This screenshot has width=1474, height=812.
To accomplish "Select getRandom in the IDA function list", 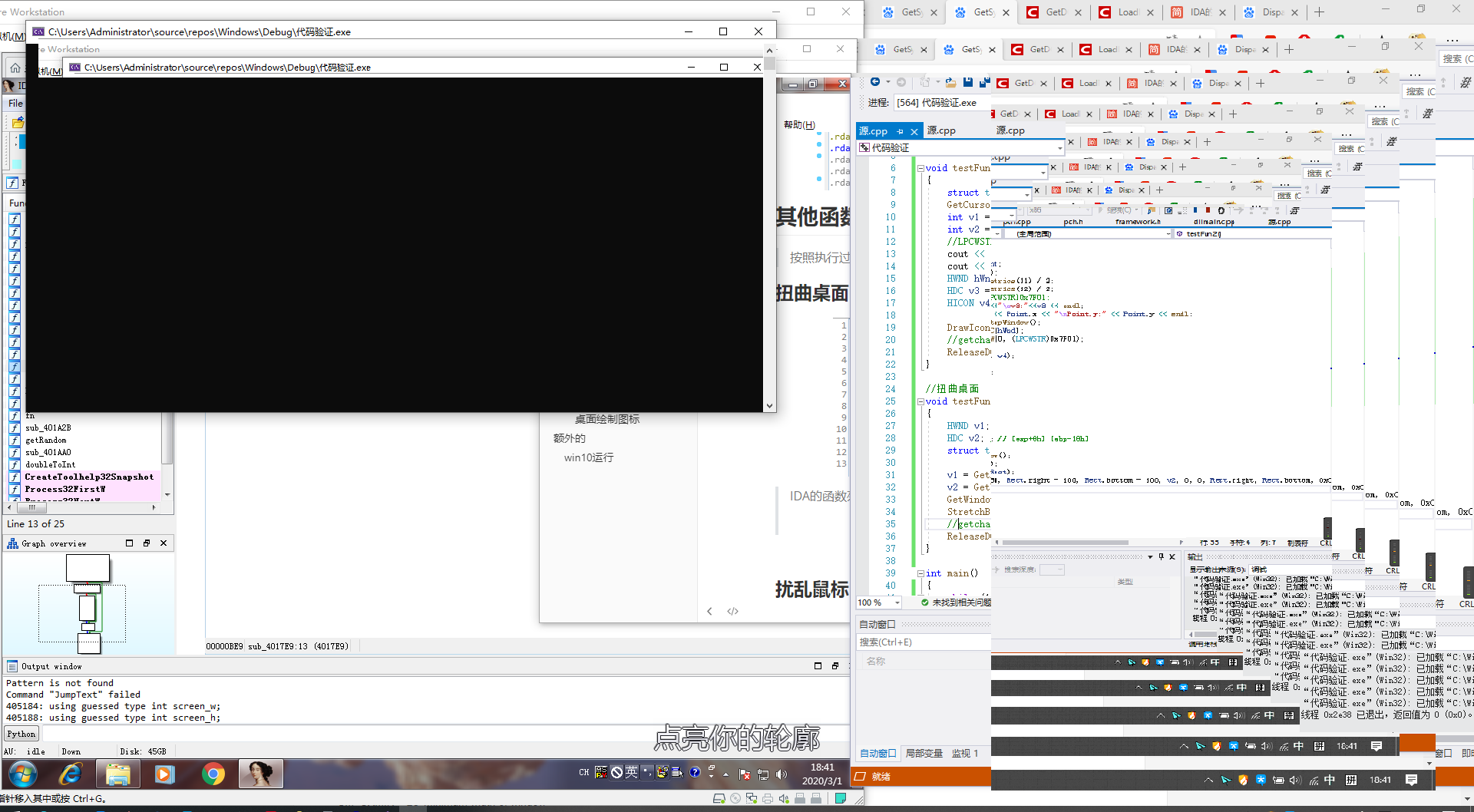I will 46,440.
